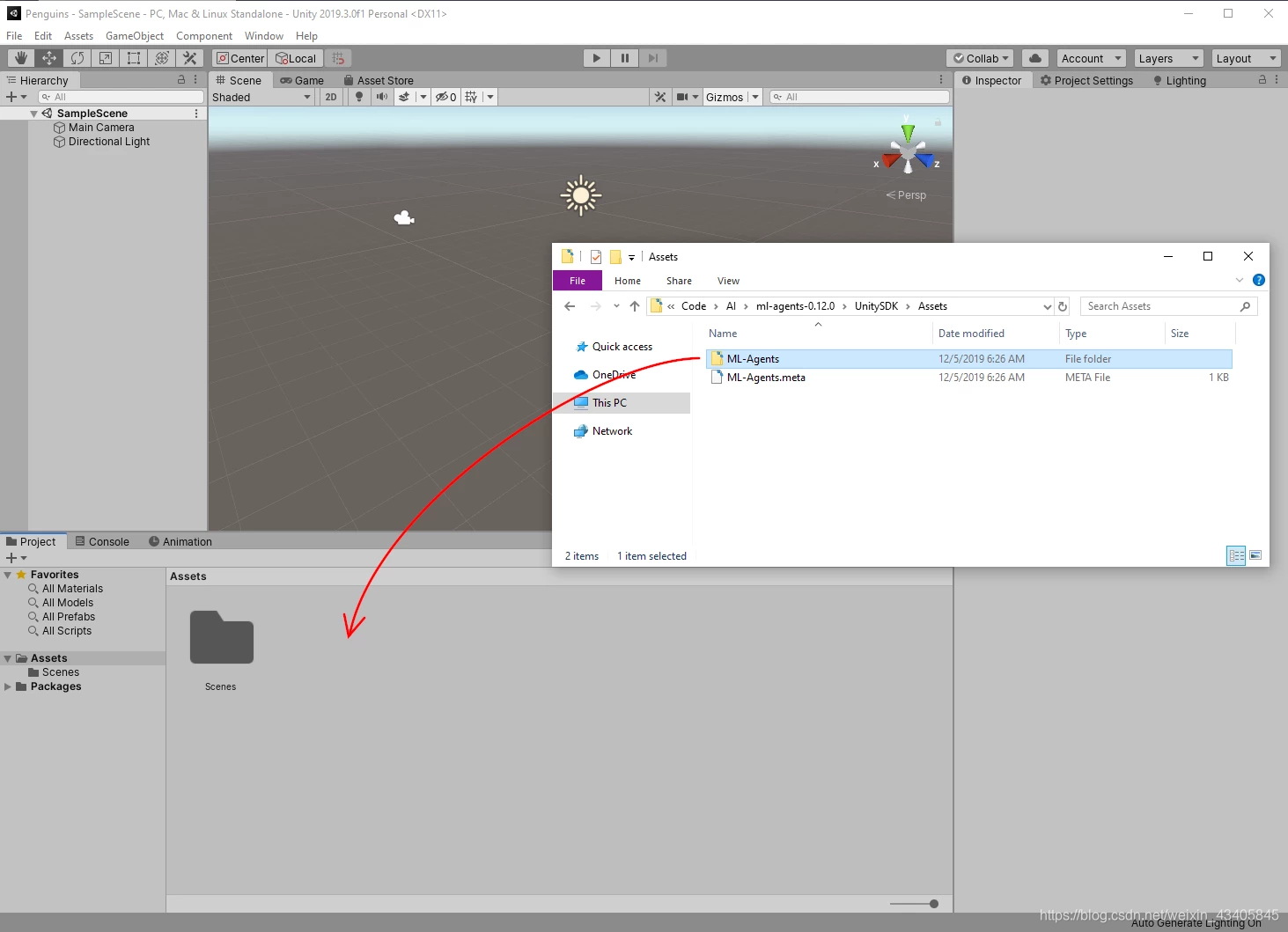Click the Pause button

pos(625,58)
